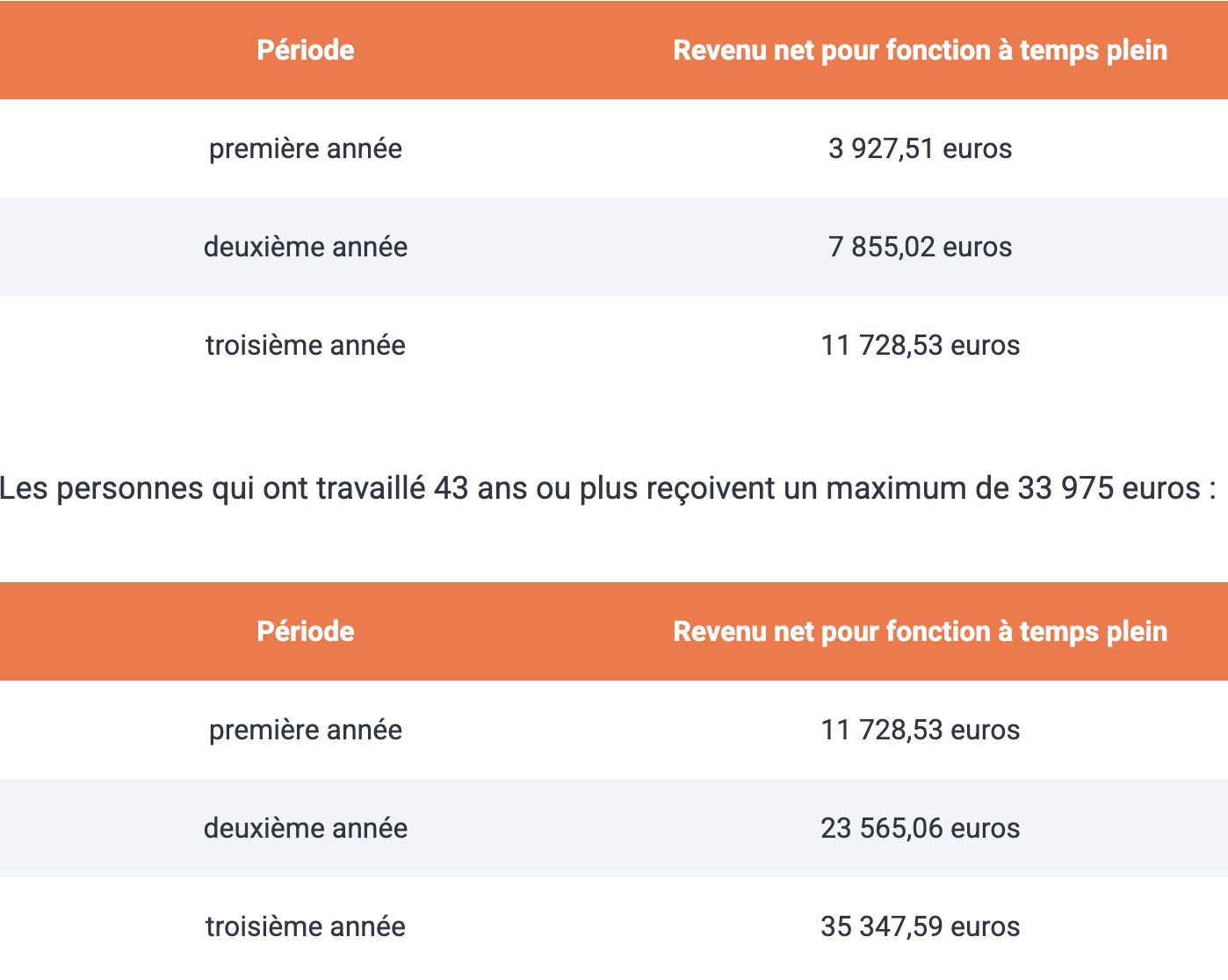Image resolution: width=1228 pixels, height=980 pixels.
Task: Select the deuxième année cell in first table
Action: pyautogui.click(x=306, y=247)
